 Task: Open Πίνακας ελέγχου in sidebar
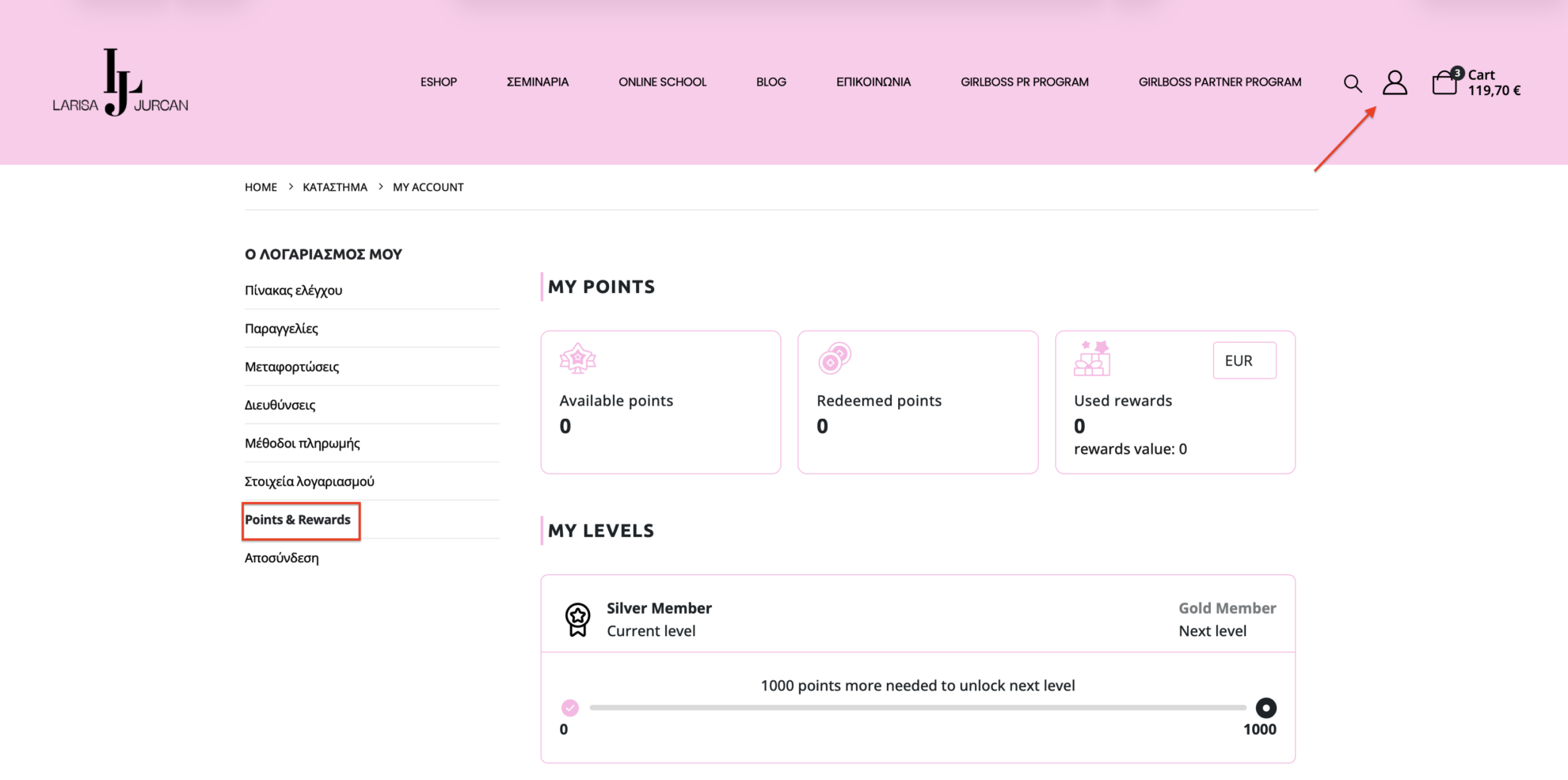pos(293,290)
